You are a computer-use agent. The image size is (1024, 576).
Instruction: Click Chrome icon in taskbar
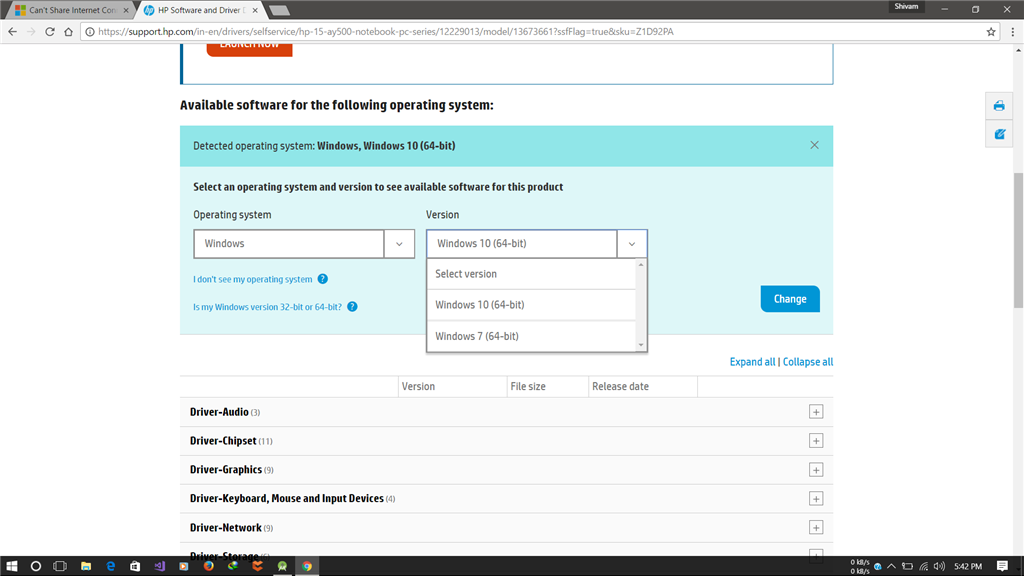click(x=307, y=566)
